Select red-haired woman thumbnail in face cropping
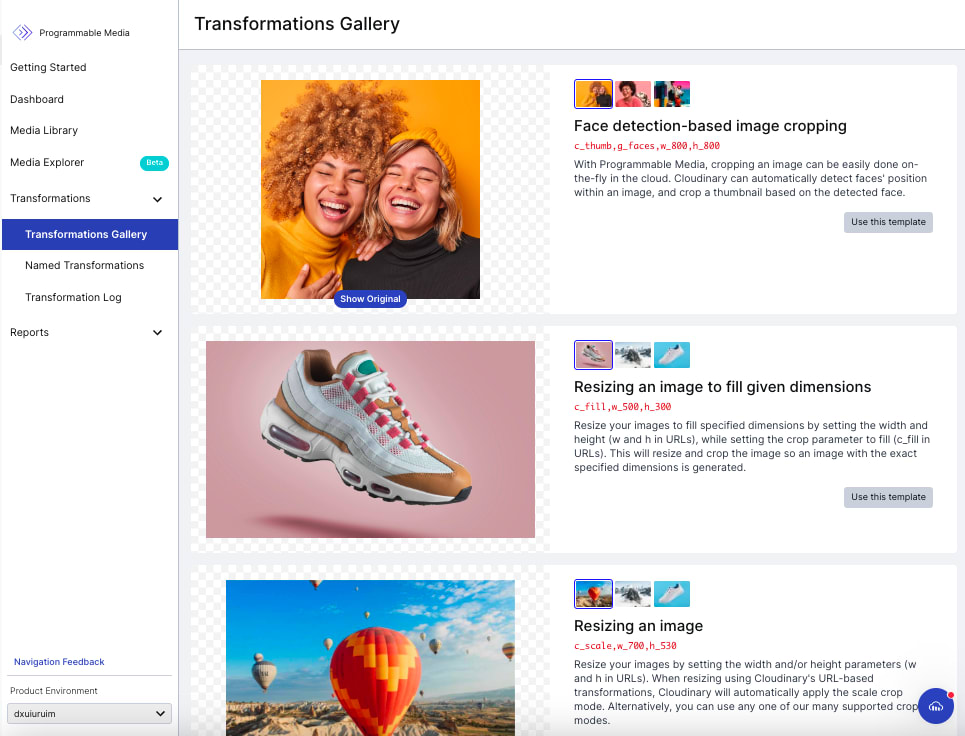This screenshot has width=965, height=736. pos(633,94)
